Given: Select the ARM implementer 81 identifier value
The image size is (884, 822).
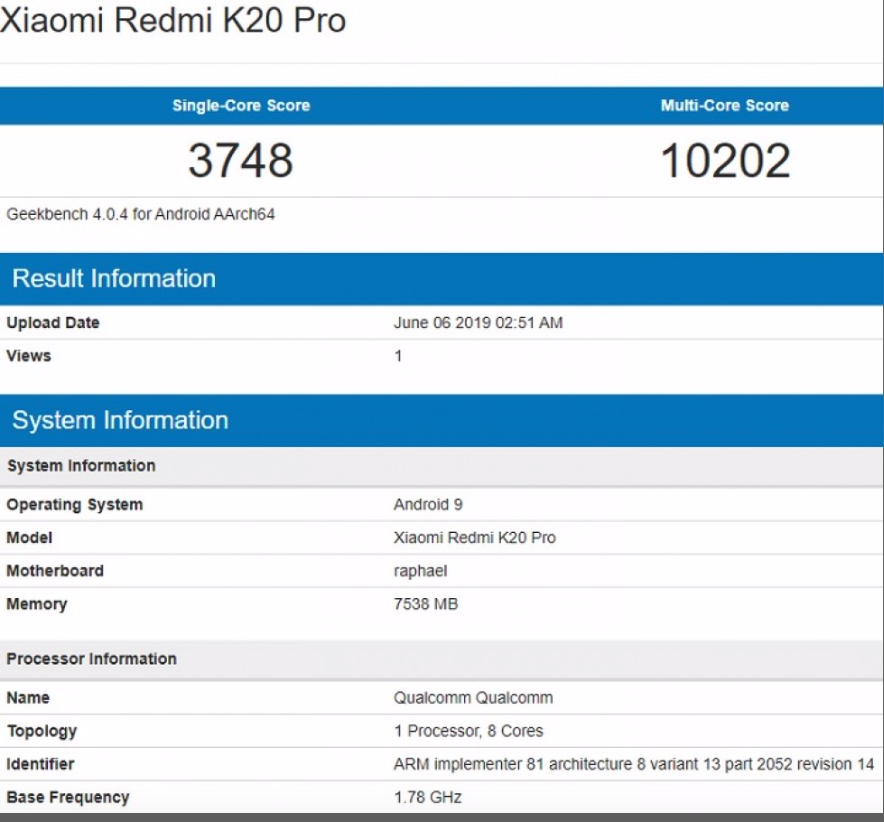Looking at the screenshot, I should click(x=634, y=764).
